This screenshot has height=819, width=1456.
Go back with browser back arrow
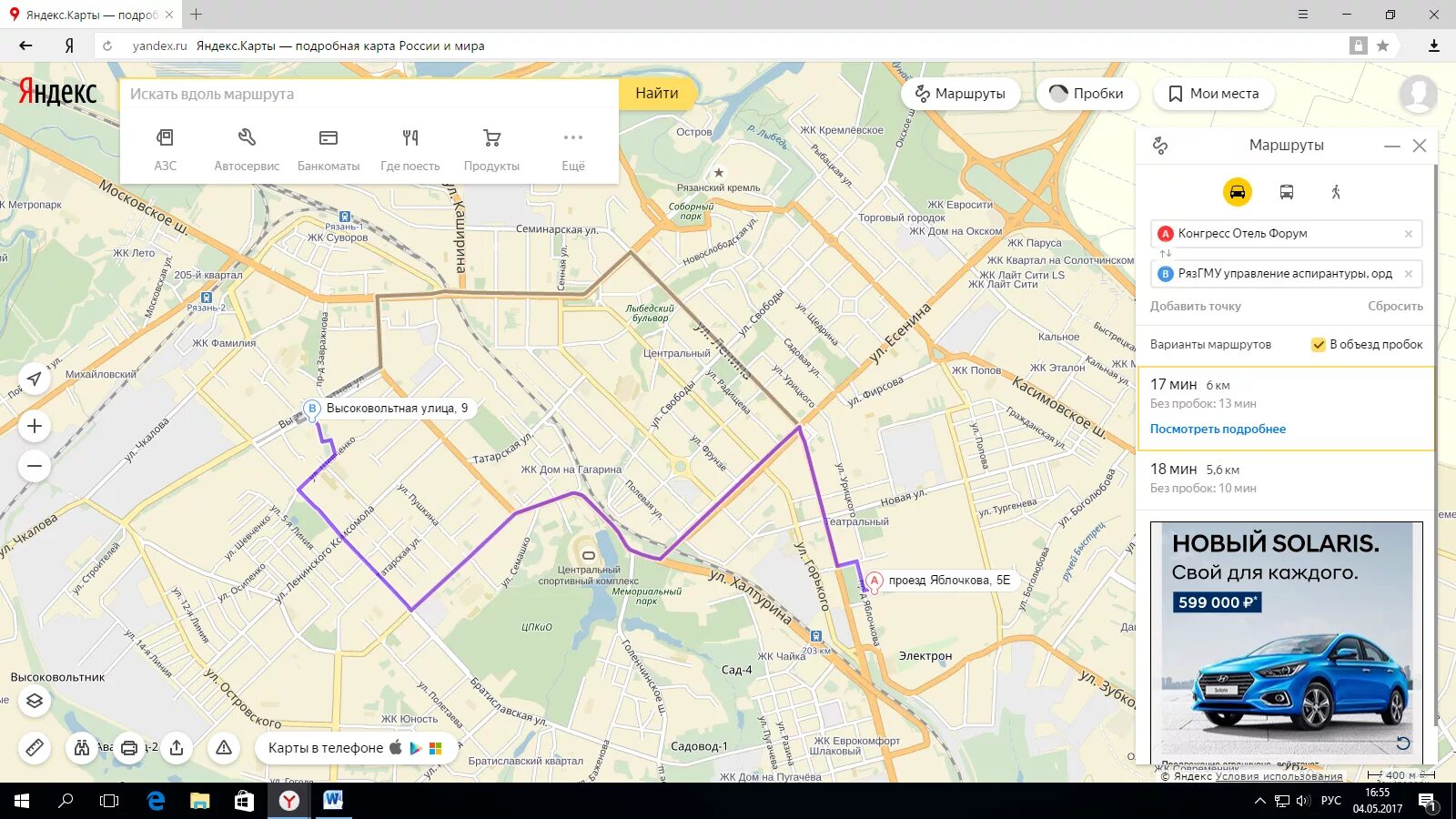(x=25, y=45)
